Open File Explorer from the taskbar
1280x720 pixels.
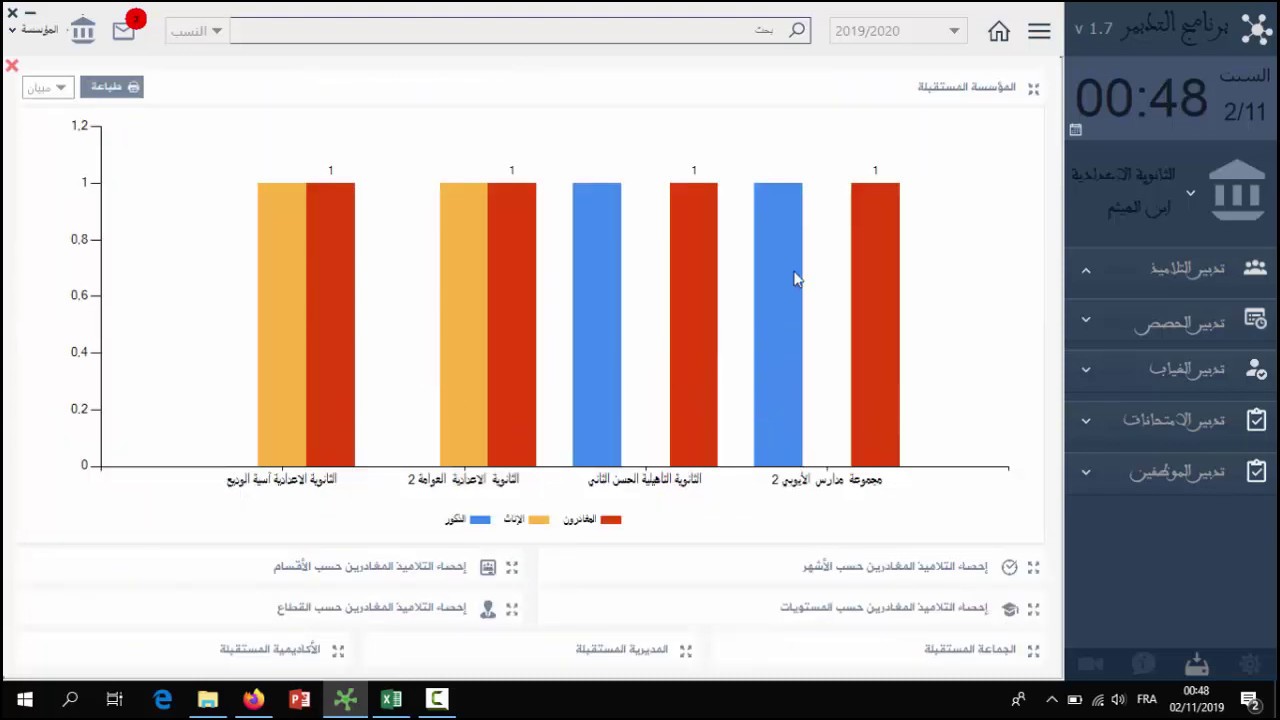[x=208, y=700]
